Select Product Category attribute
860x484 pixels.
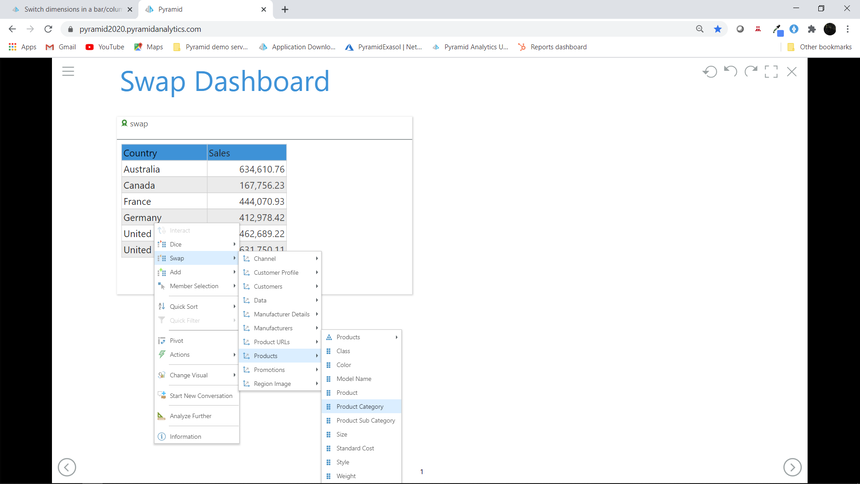coord(361,407)
